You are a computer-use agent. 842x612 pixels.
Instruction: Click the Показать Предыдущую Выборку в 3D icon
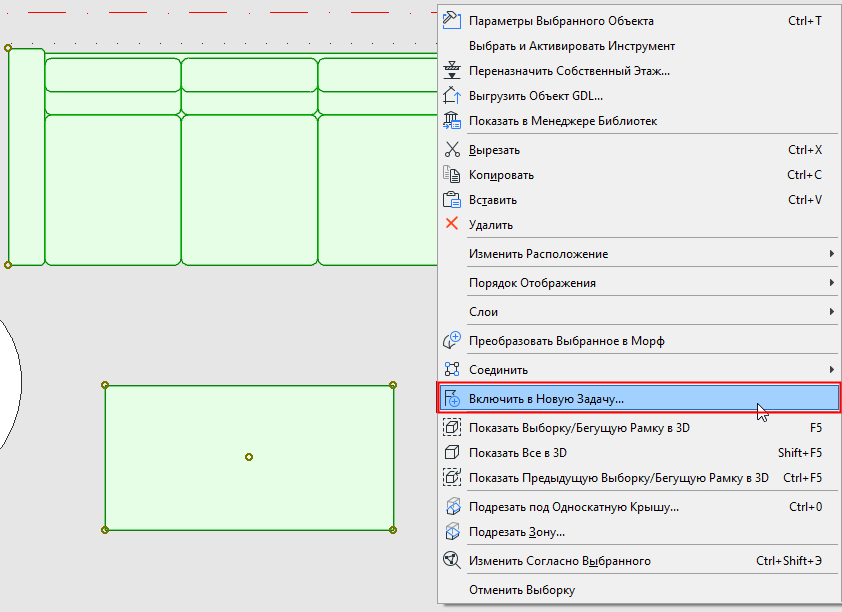(452, 477)
